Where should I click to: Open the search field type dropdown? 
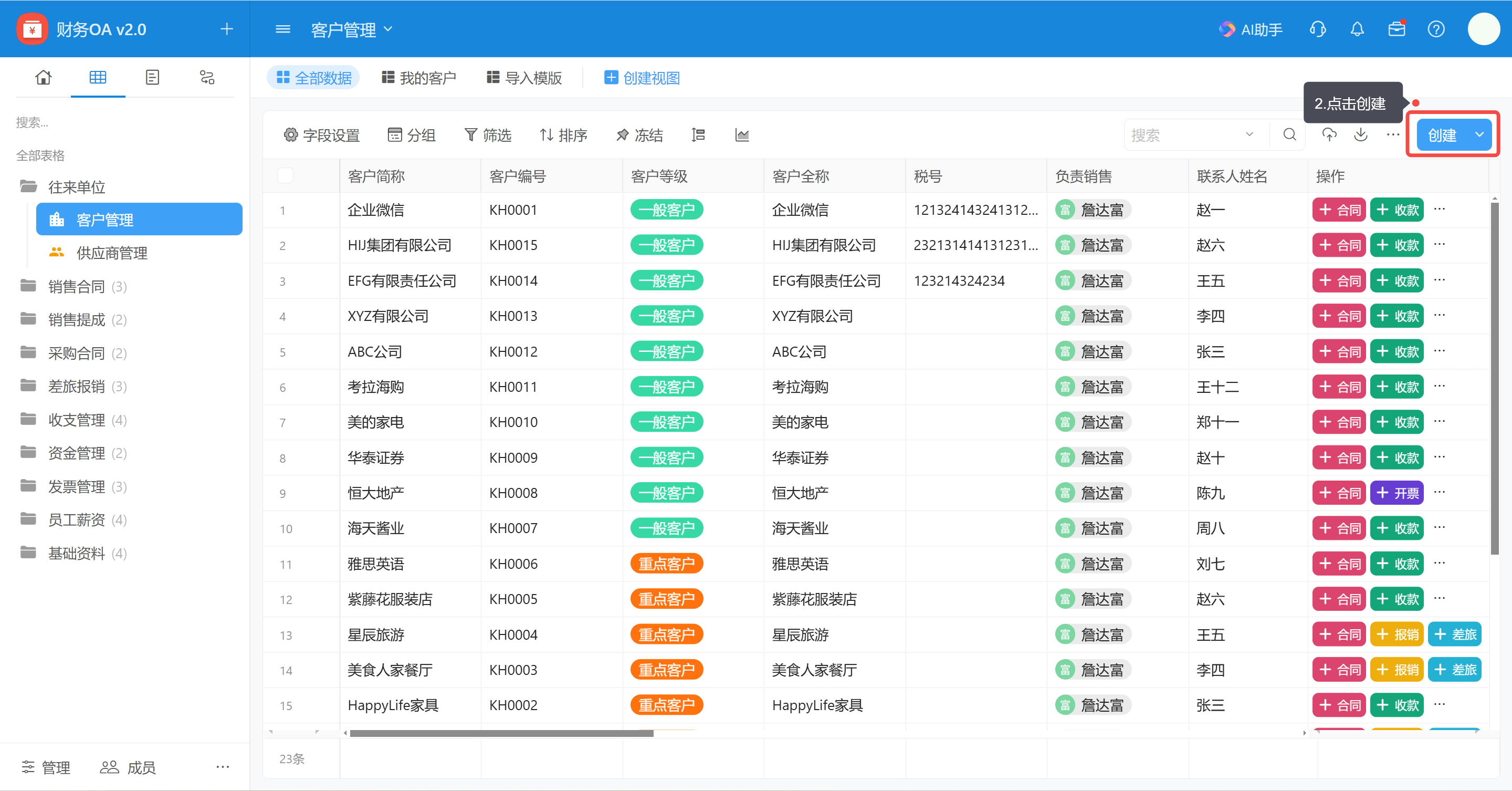click(x=1249, y=134)
